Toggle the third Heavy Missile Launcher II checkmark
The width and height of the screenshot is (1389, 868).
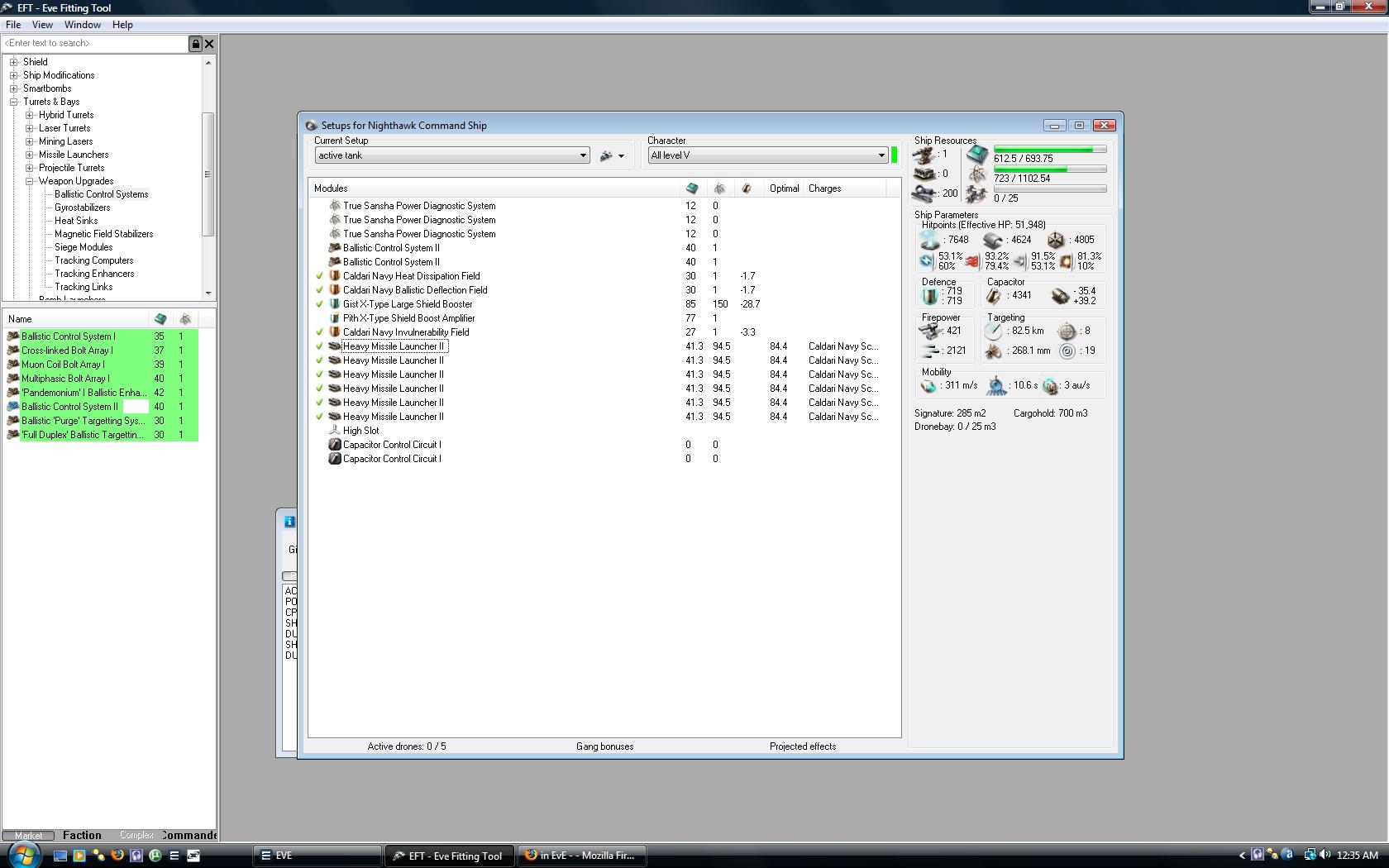point(319,374)
